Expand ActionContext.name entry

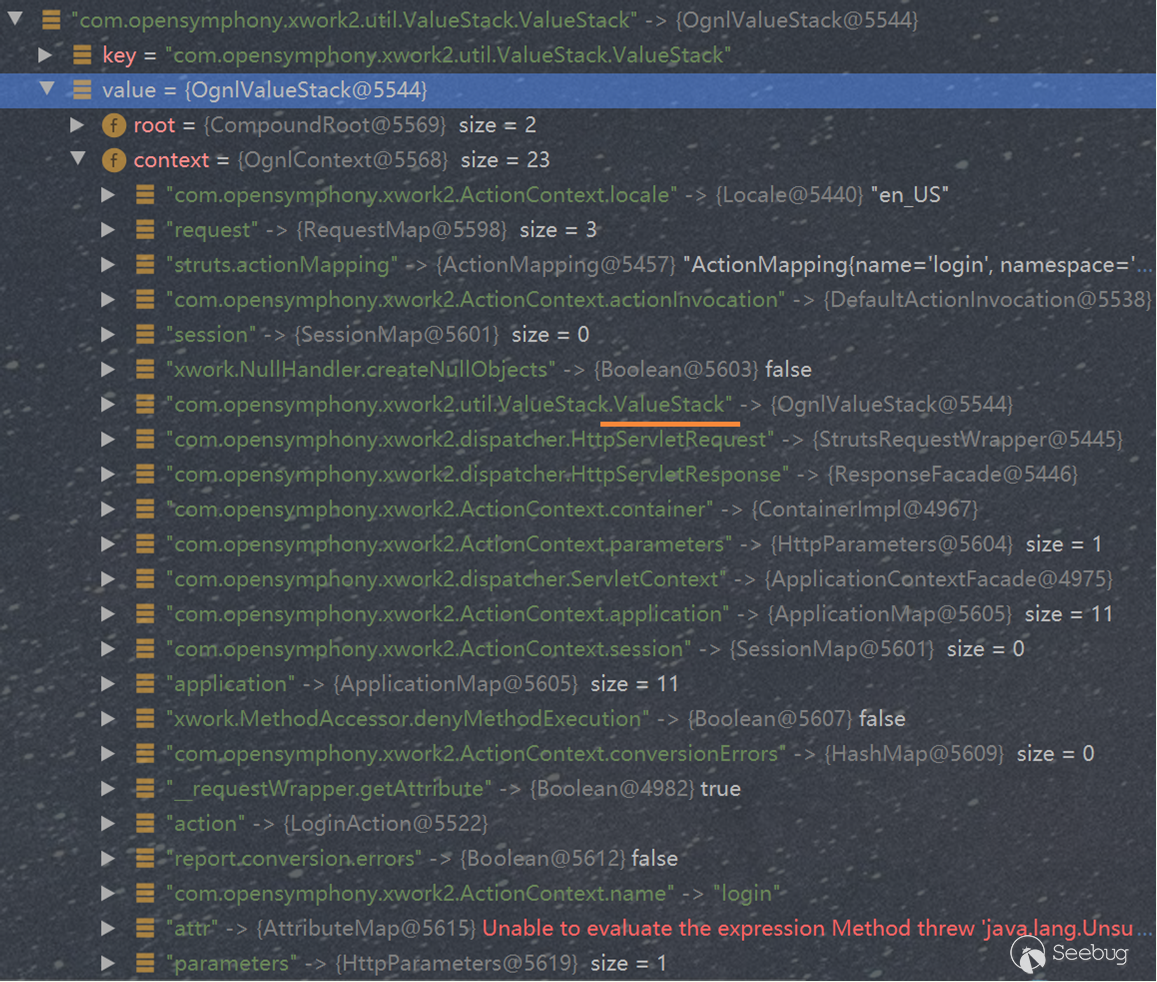108,893
